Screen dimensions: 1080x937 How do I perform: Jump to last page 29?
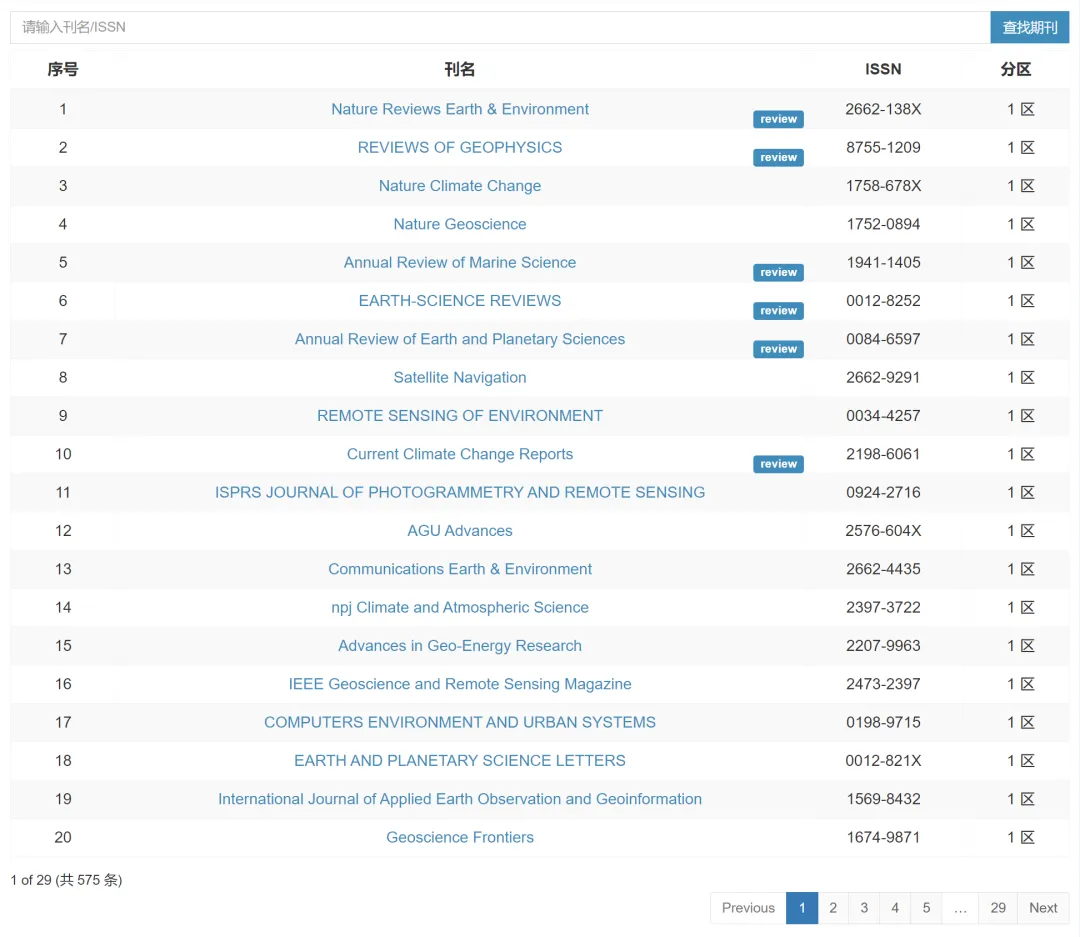998,908
